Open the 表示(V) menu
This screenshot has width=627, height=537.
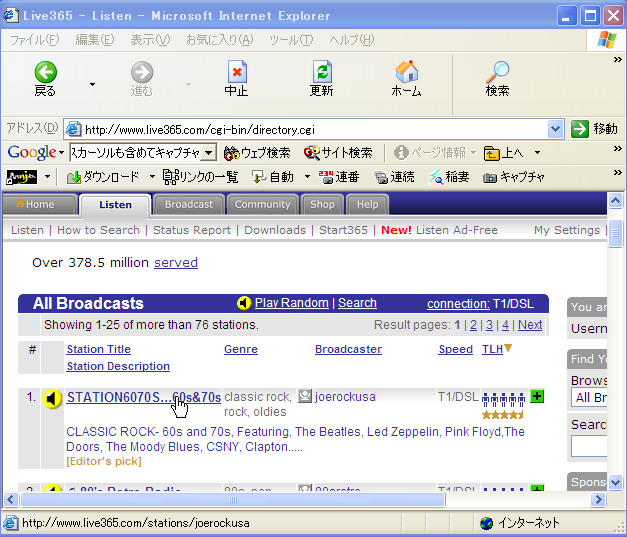click(x=150, y=40)
